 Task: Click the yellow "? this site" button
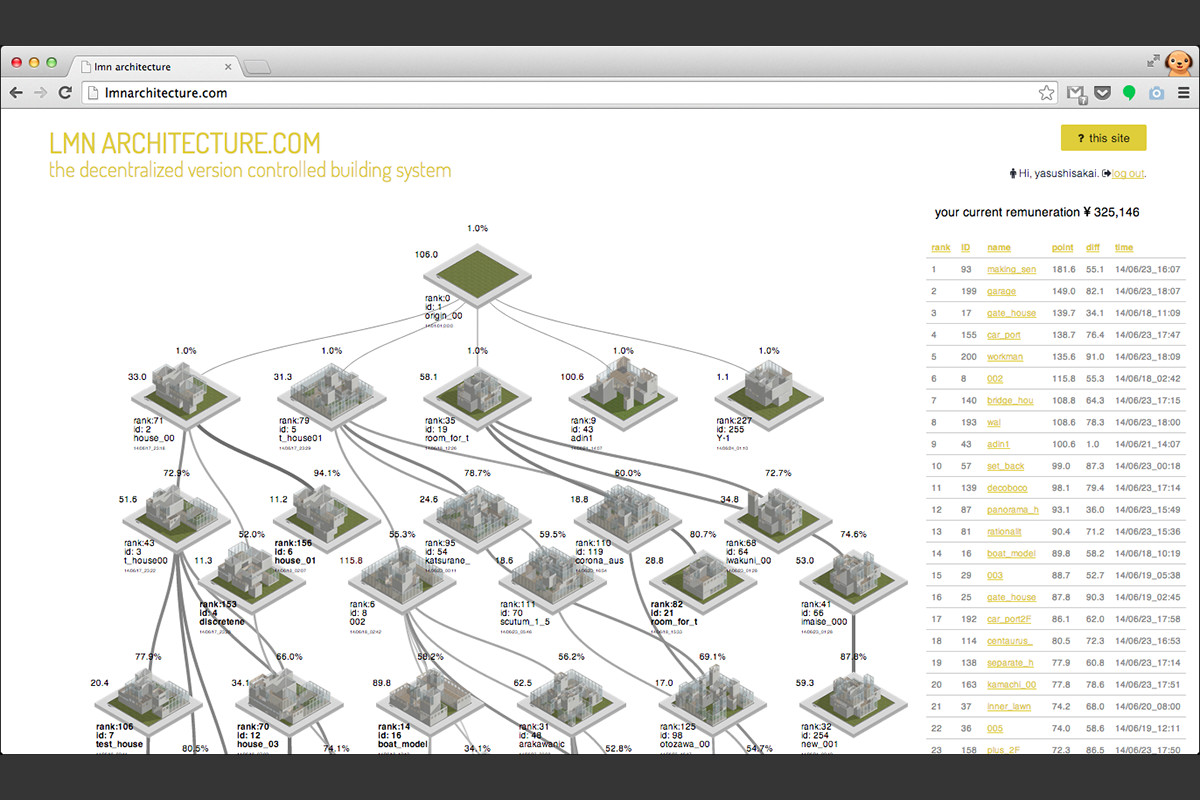[x=1103, y=138]
